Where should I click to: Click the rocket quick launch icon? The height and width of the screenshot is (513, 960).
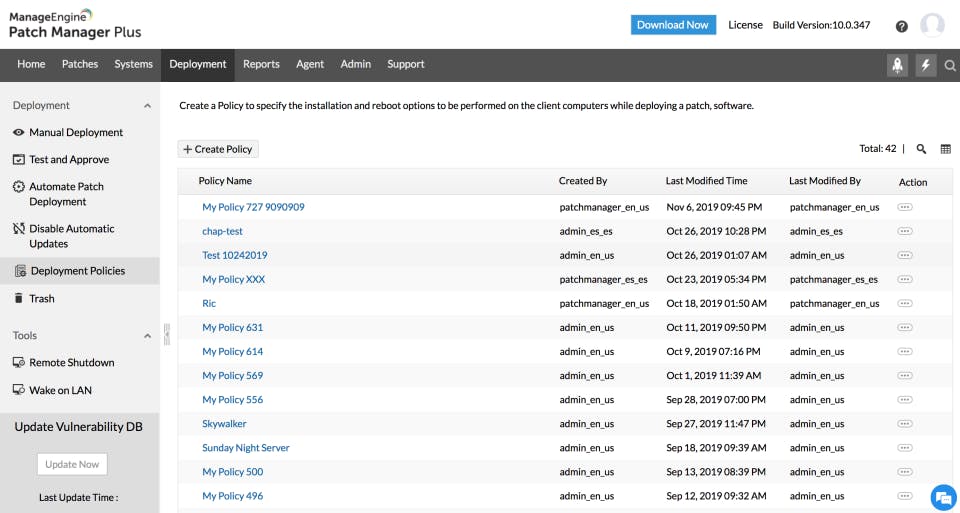(x=897, y=65)
